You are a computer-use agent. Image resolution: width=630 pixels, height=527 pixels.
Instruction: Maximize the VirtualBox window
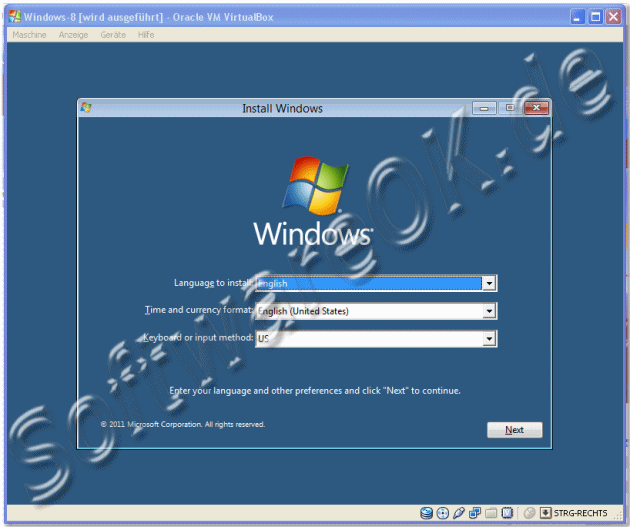[595, 17]
